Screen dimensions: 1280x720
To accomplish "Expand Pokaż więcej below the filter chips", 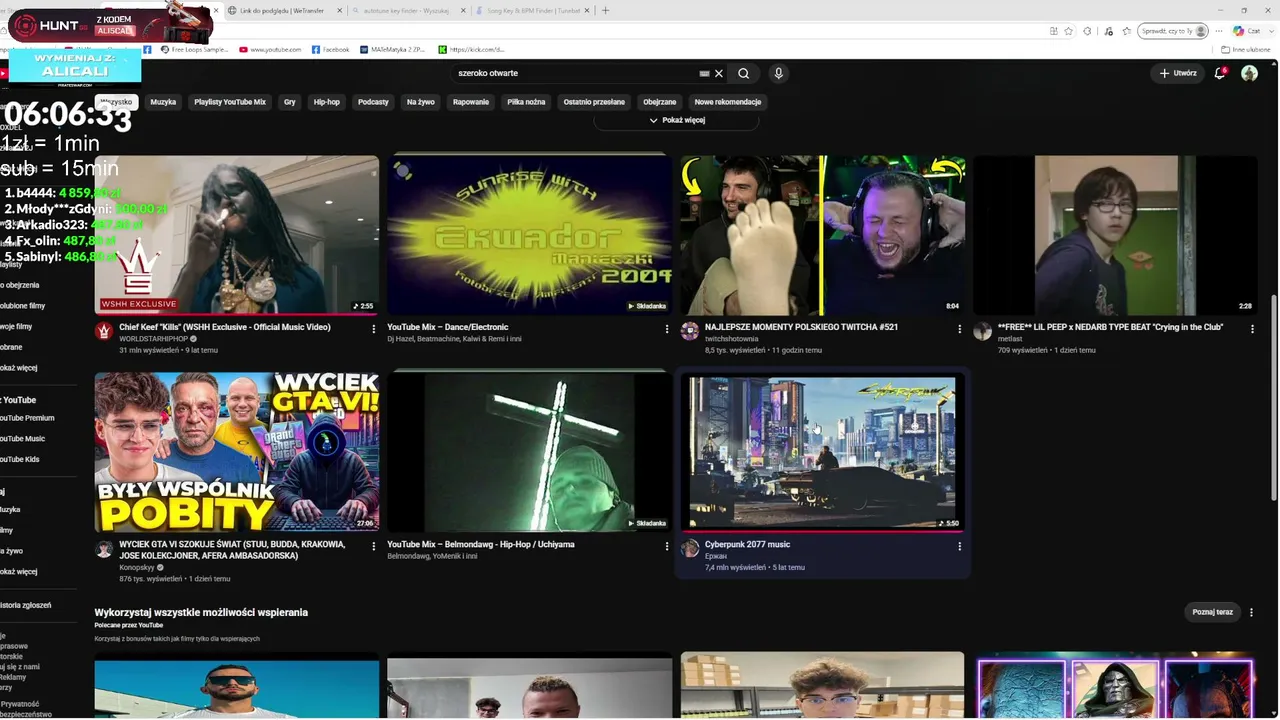I will click(677, 120).
